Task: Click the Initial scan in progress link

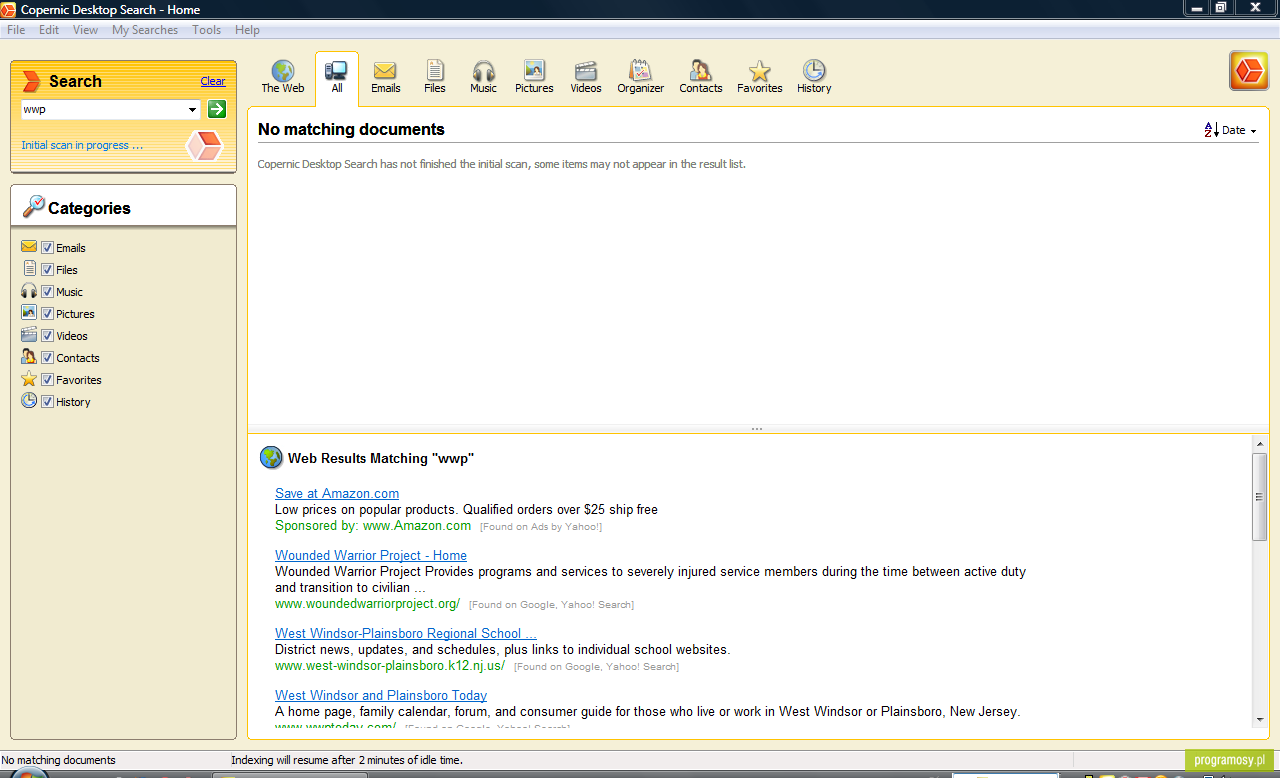Action: click(82, 145)
